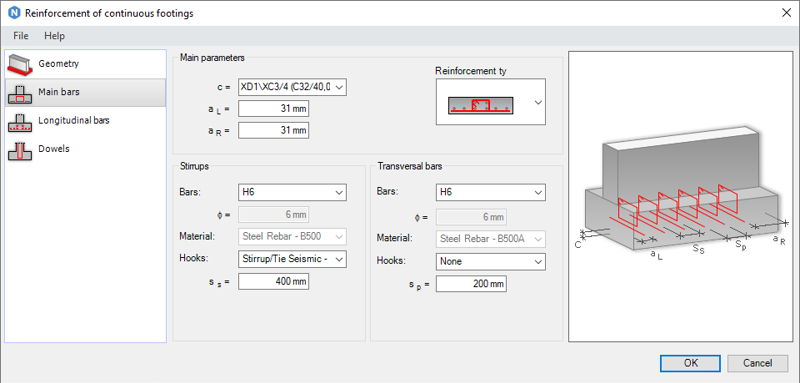The width and height of the screenshot is (800, 383).
Task: Click the app logo icon in title bar
Action: pyautogui.click(x=14, y=13)
